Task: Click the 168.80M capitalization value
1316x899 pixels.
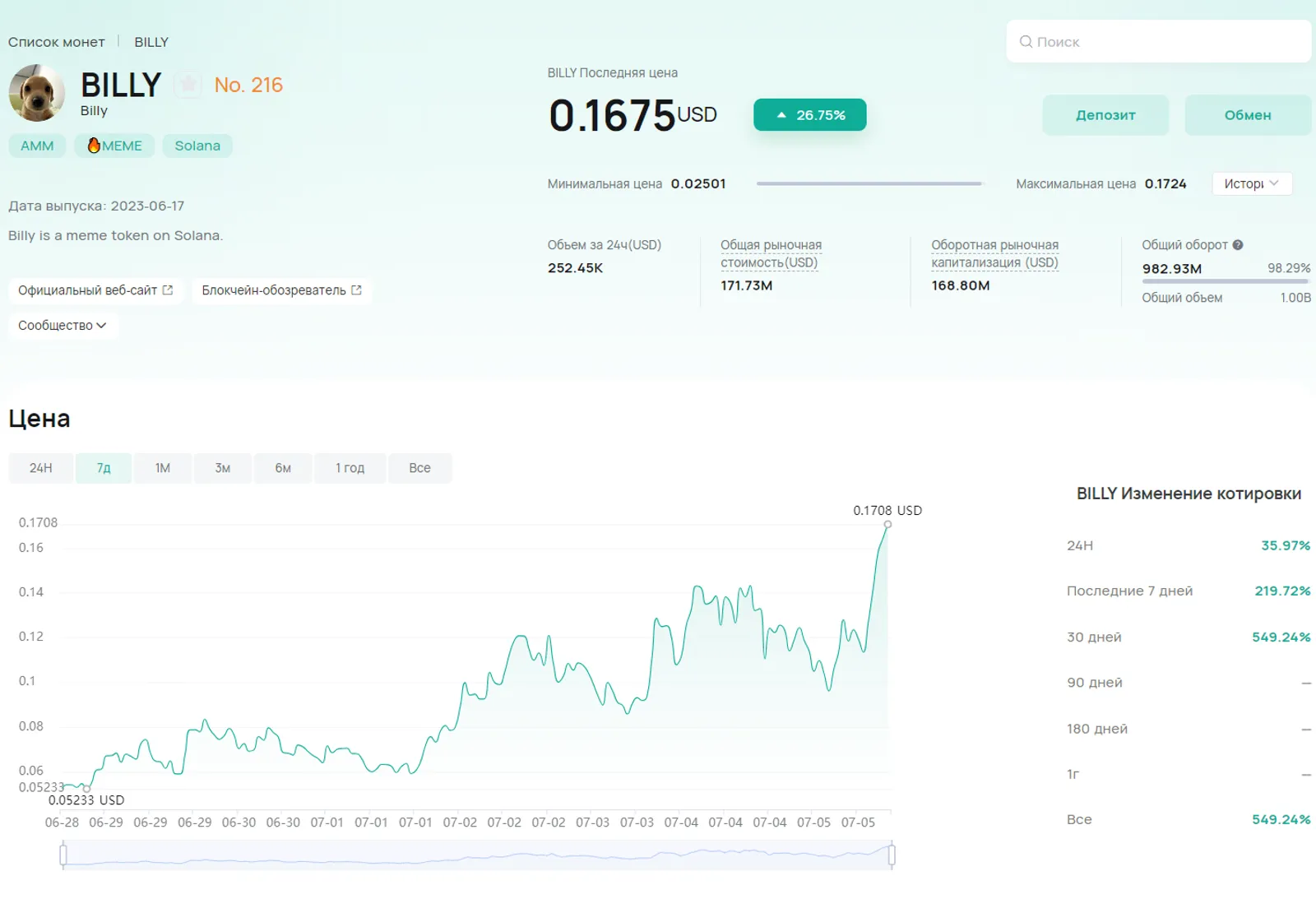Action: (x=960, y=285)
